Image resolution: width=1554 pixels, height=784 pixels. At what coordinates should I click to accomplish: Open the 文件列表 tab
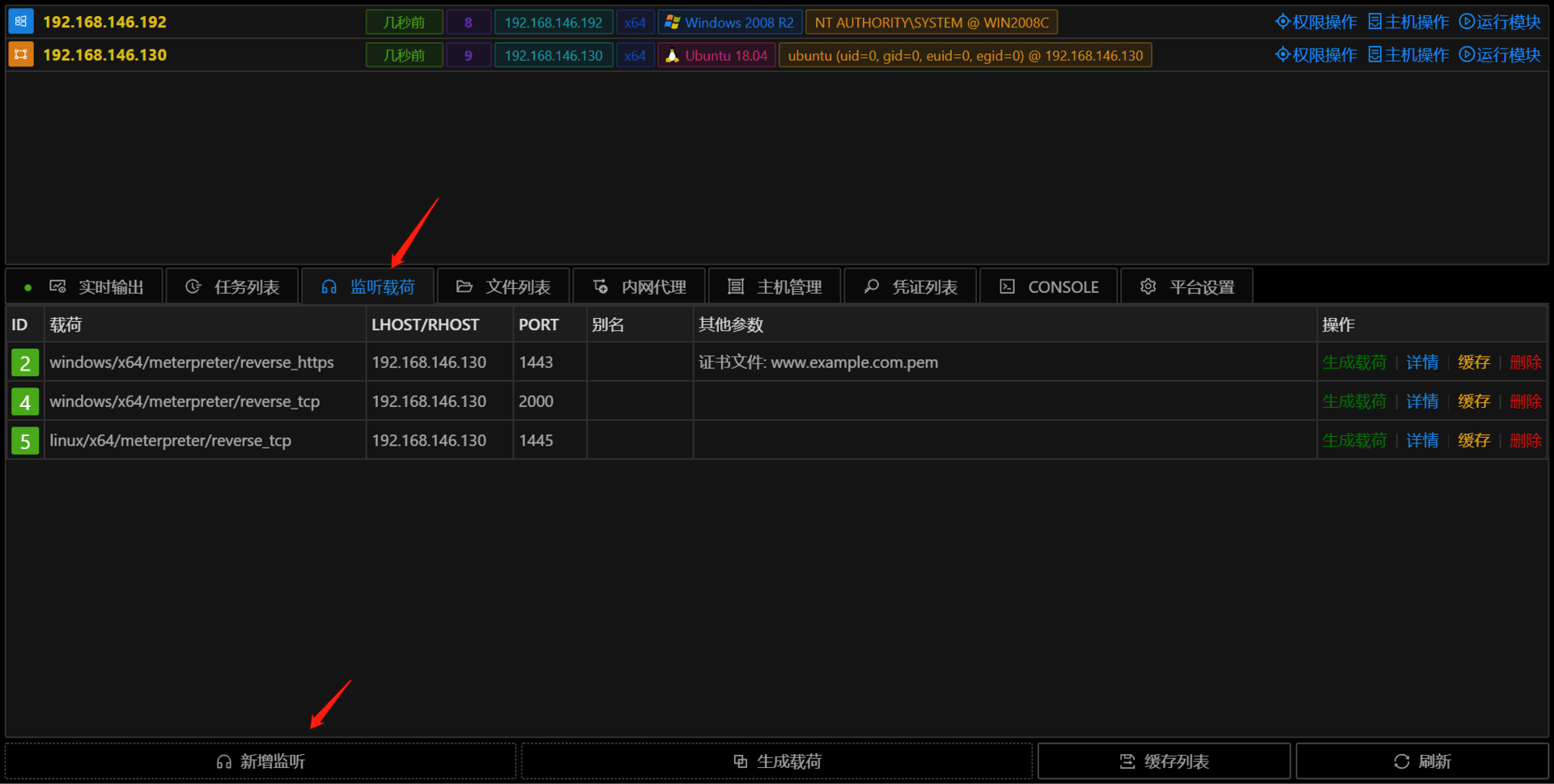coord(503,286)
